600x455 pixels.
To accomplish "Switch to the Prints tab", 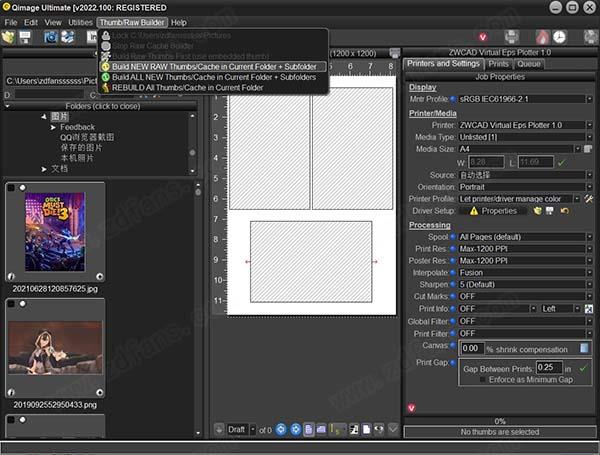I will point(499,64).
